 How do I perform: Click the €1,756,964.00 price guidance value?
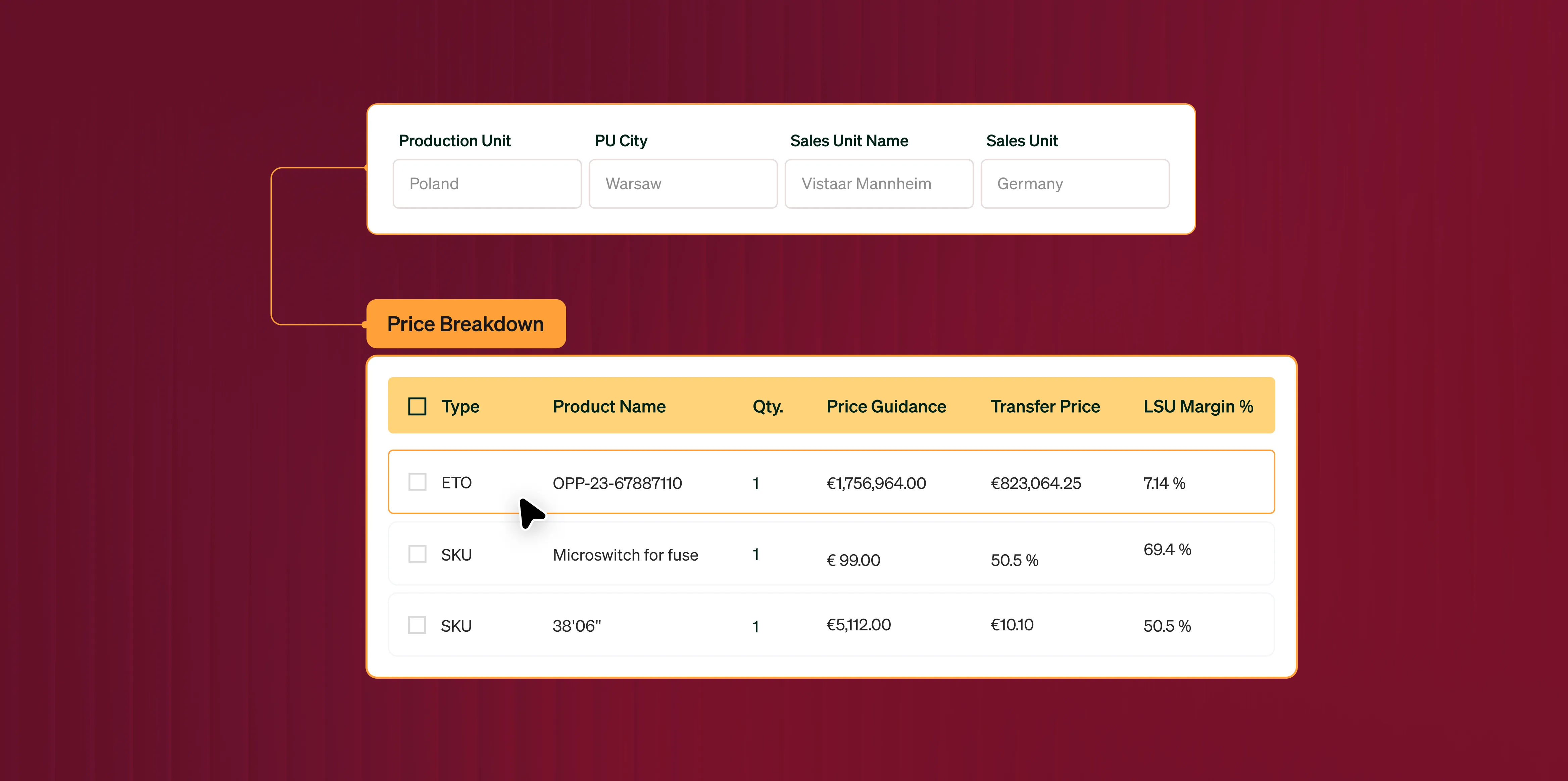(x=876, y=483)
